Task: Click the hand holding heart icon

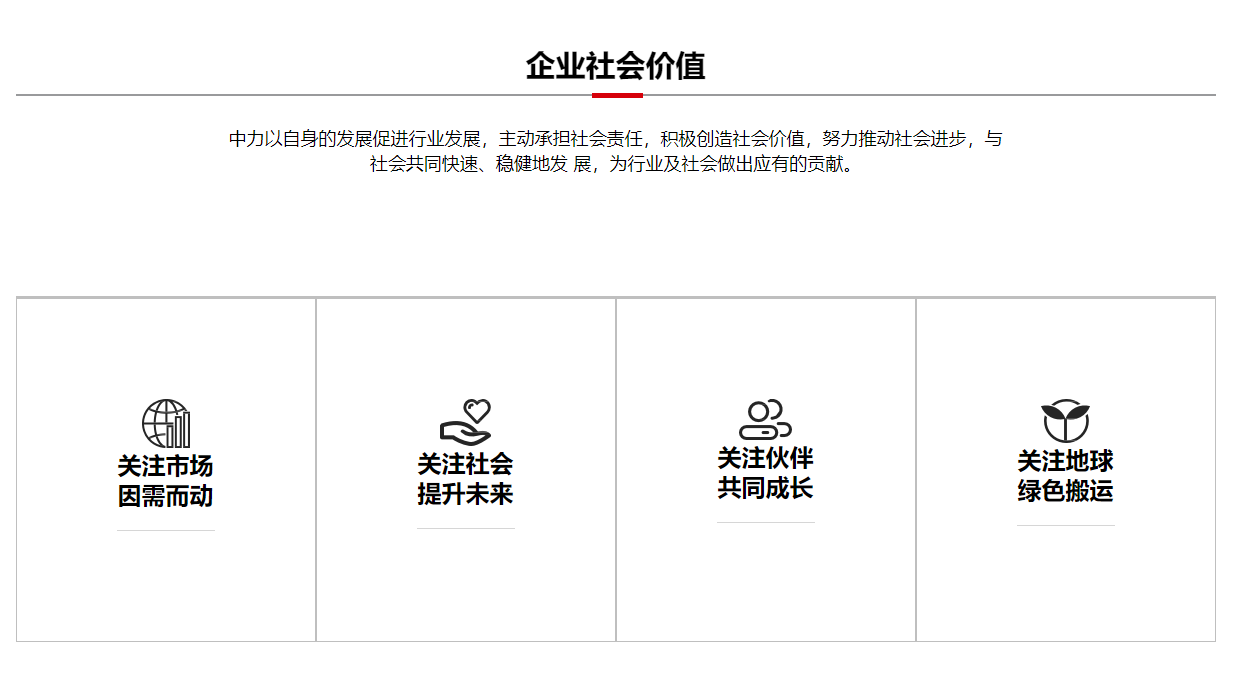Action: pos(466,422)
